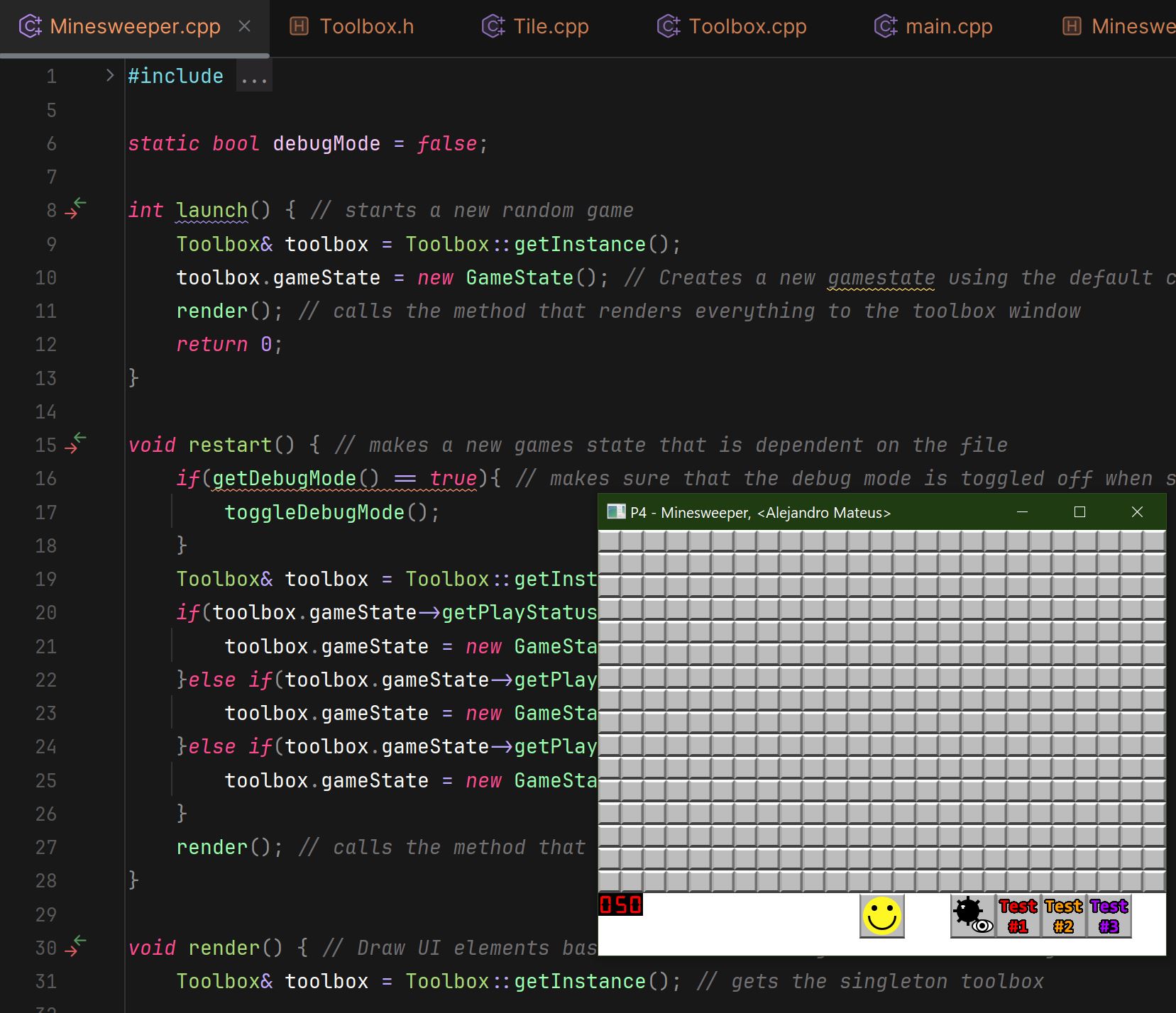Click the Minesweeper window app icon
The image size is (1176, 1013).
pos(616,512)
